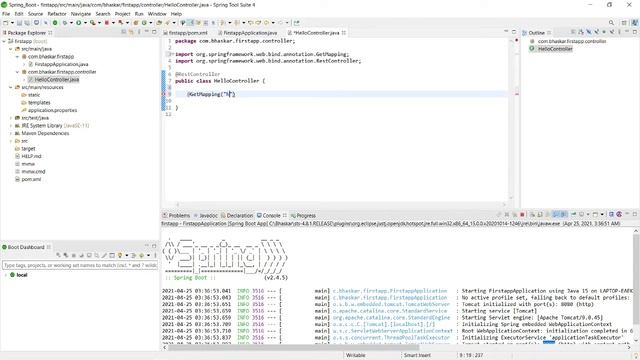The image size is (640, 360).
Task: Expand the JRE System Library node
Action: coord(11,126)
